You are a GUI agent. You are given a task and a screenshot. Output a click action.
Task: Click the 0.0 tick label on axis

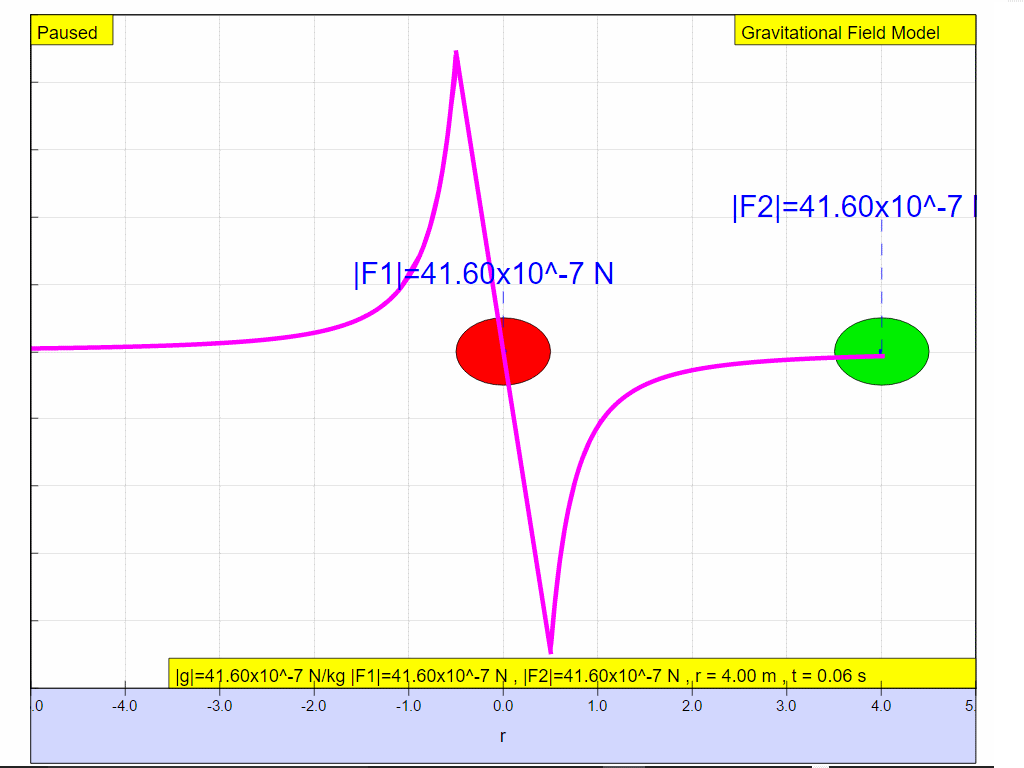point(503,706)
